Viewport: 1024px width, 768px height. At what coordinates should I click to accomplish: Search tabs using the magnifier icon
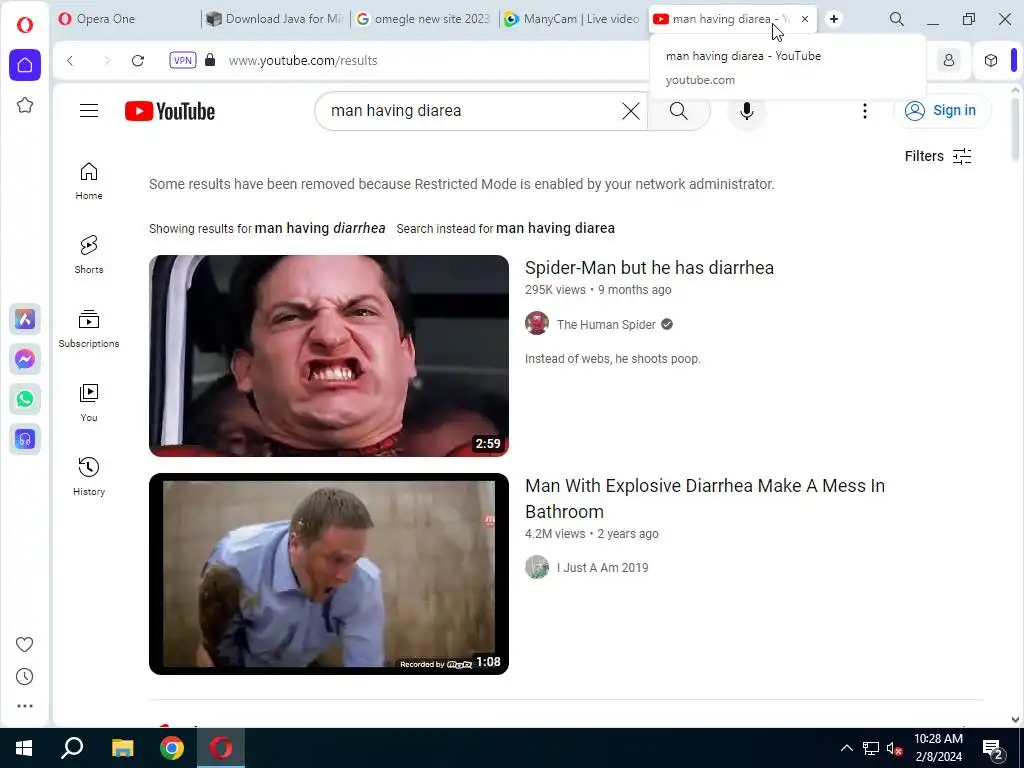click(x=897, y=20)
